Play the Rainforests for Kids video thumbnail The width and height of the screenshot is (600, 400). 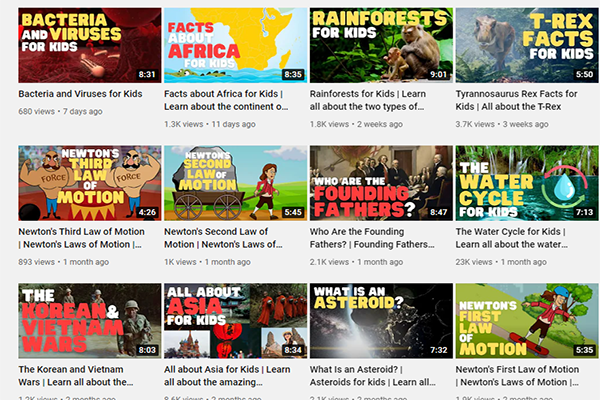click(x=381, y=46)
